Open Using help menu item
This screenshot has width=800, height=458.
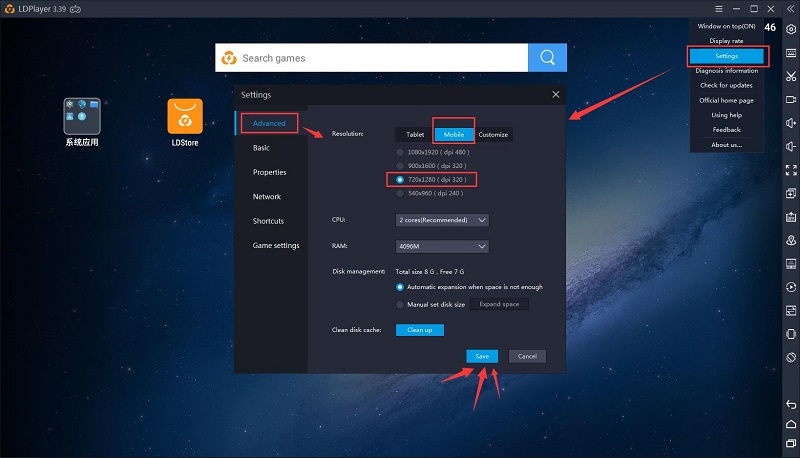727,115
